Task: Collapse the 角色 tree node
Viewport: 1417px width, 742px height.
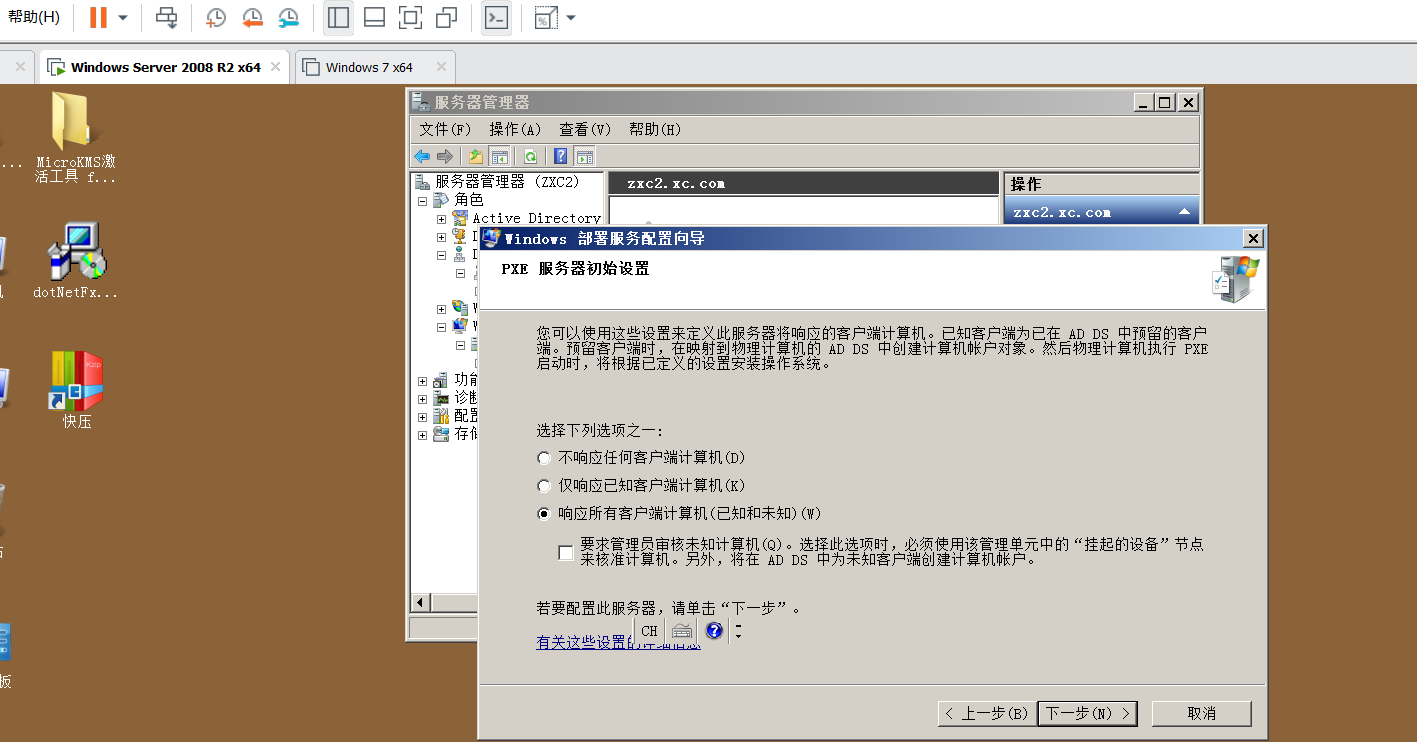Action: point(423,200)
